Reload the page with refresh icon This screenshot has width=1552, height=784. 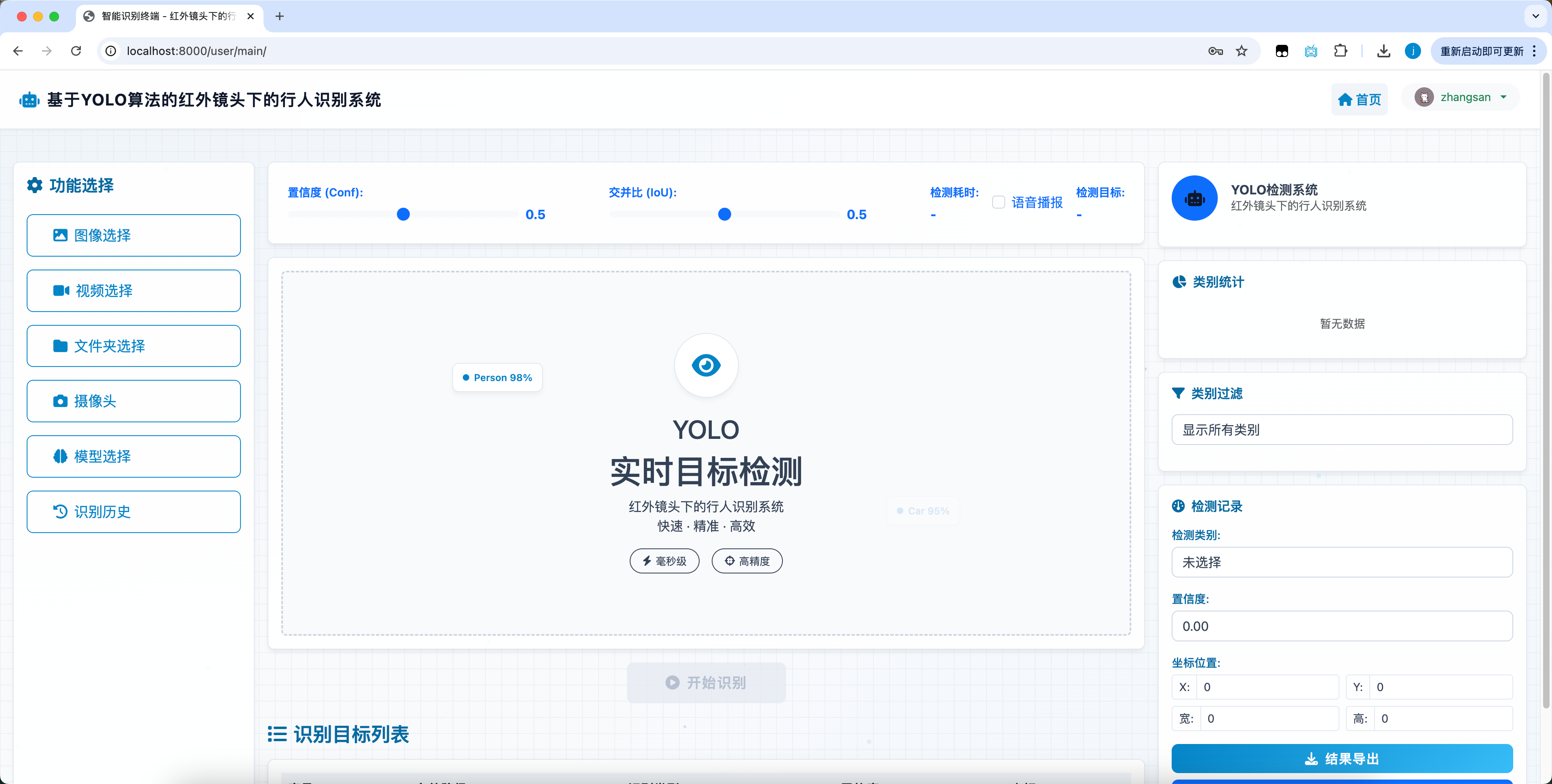point(76,51)
